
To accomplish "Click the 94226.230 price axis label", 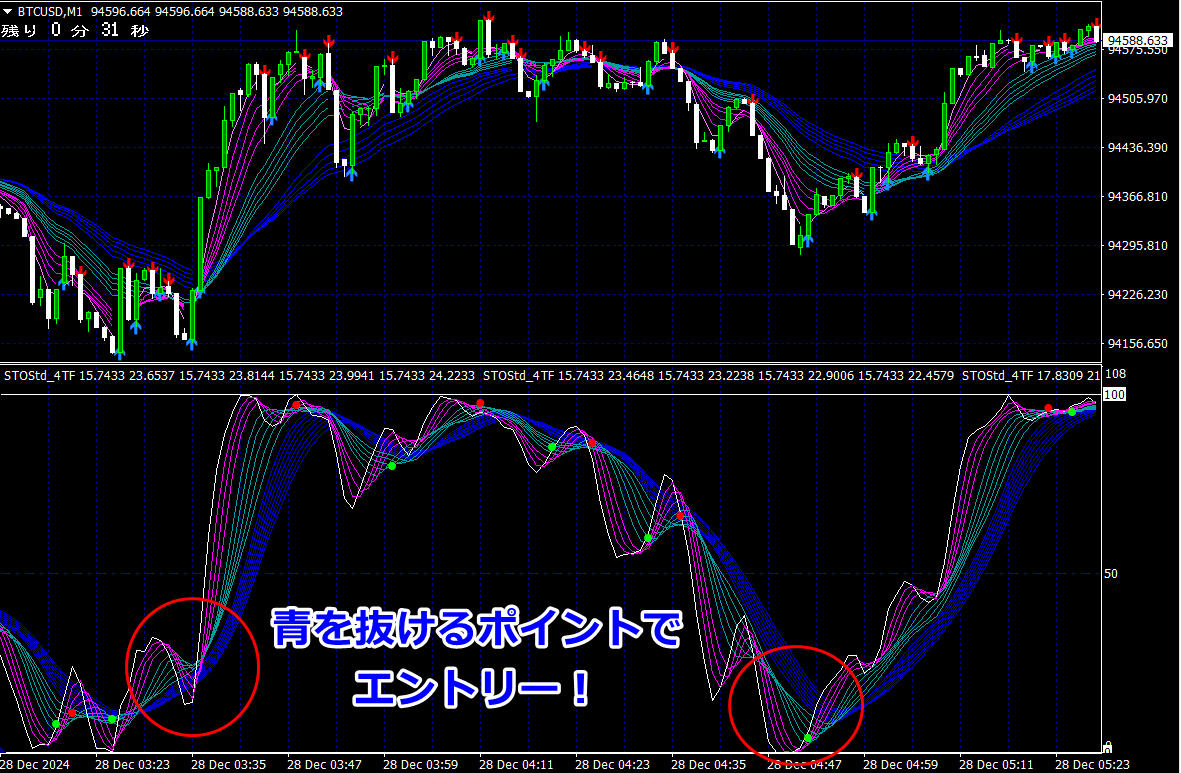I will (1137, 295).
